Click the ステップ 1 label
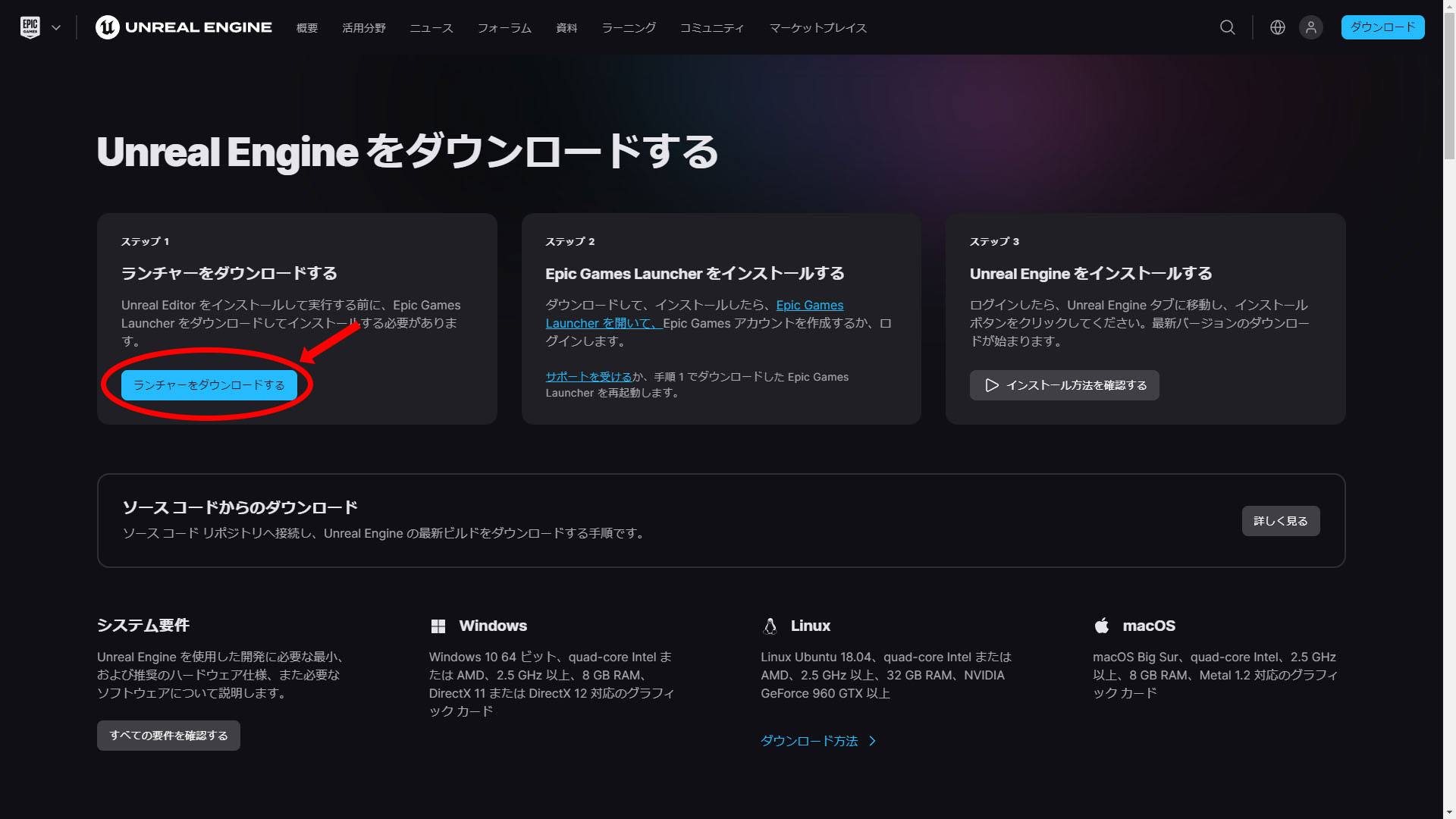Viewport: 1456px width, 819px height. click(146, 242)
